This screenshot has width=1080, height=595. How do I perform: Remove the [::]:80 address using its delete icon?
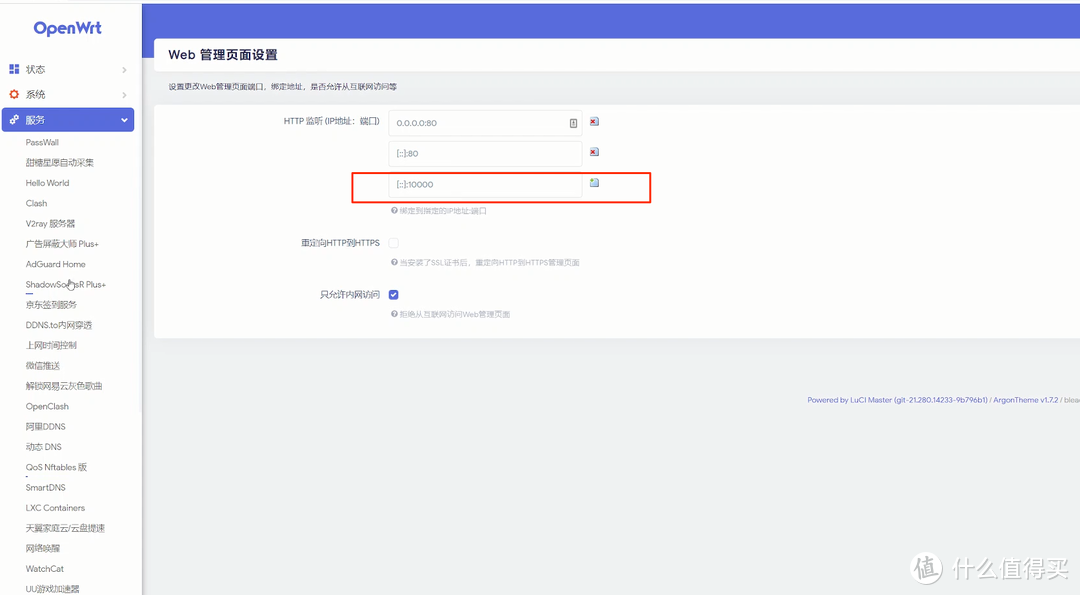click(x=594, y=152)
